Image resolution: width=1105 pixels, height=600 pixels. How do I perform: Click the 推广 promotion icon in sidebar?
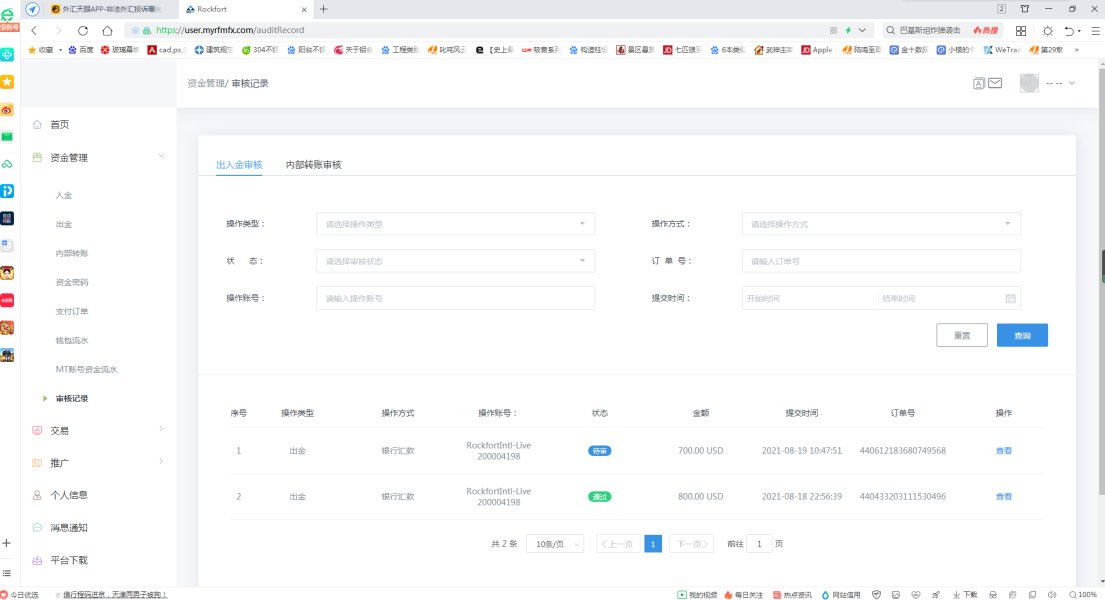pyautogui.click(x=37, y=463)
